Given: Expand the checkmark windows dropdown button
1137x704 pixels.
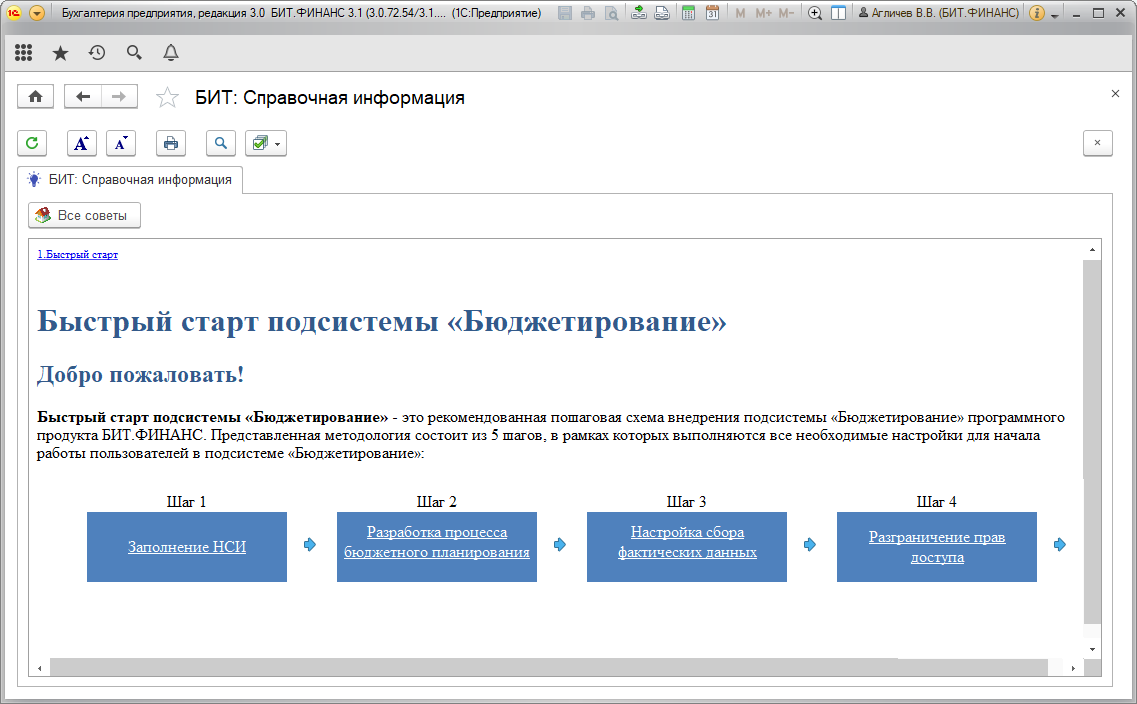Looking at the screenshot, I should [x=266, y=143].
